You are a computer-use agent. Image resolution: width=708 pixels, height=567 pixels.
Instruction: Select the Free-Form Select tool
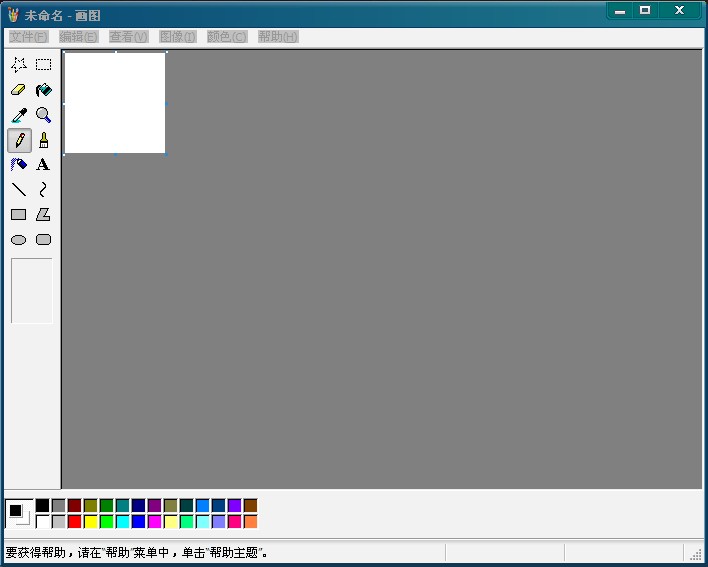[x=19, y=65]
